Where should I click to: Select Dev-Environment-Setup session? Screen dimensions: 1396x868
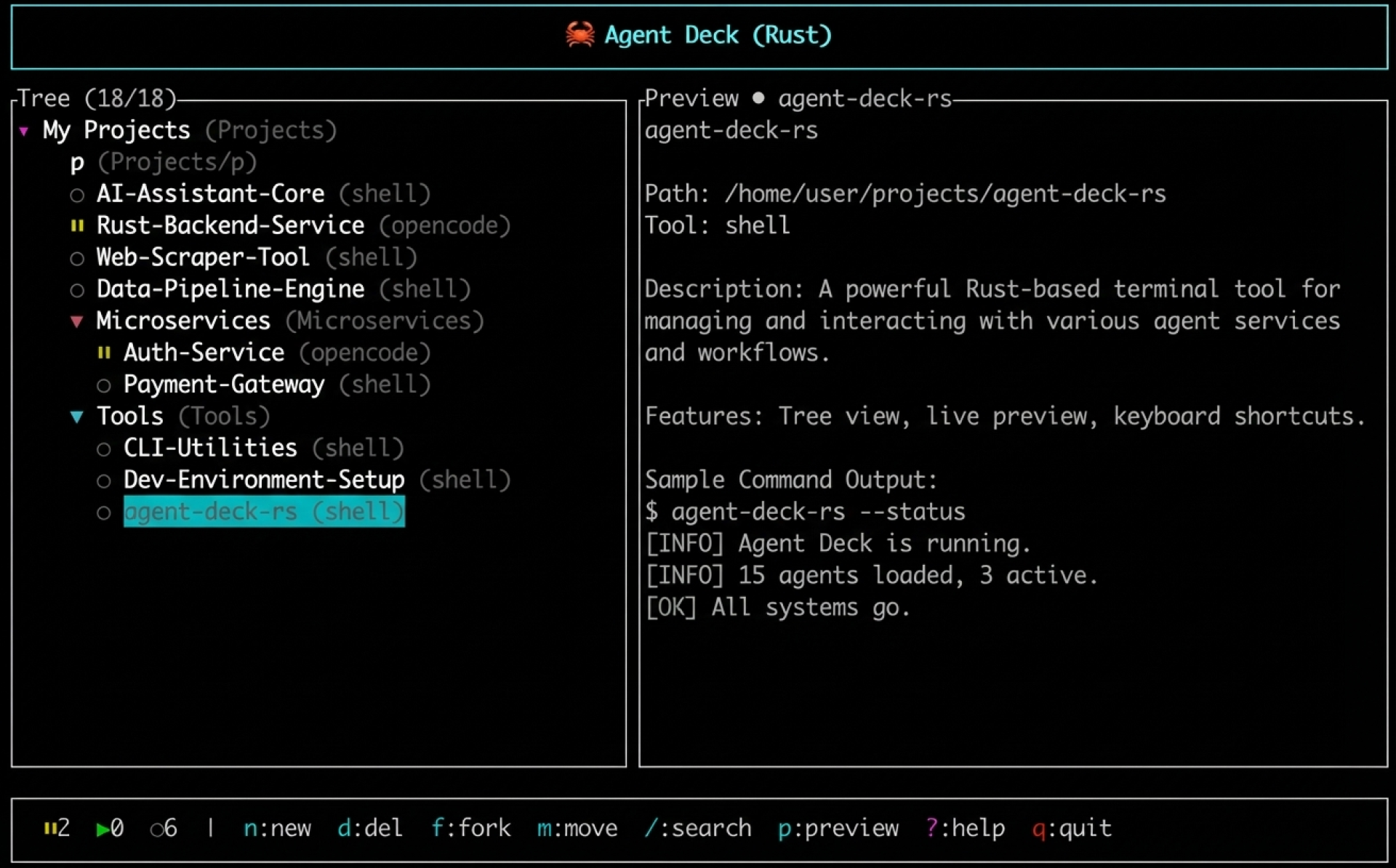pos(263,480)
